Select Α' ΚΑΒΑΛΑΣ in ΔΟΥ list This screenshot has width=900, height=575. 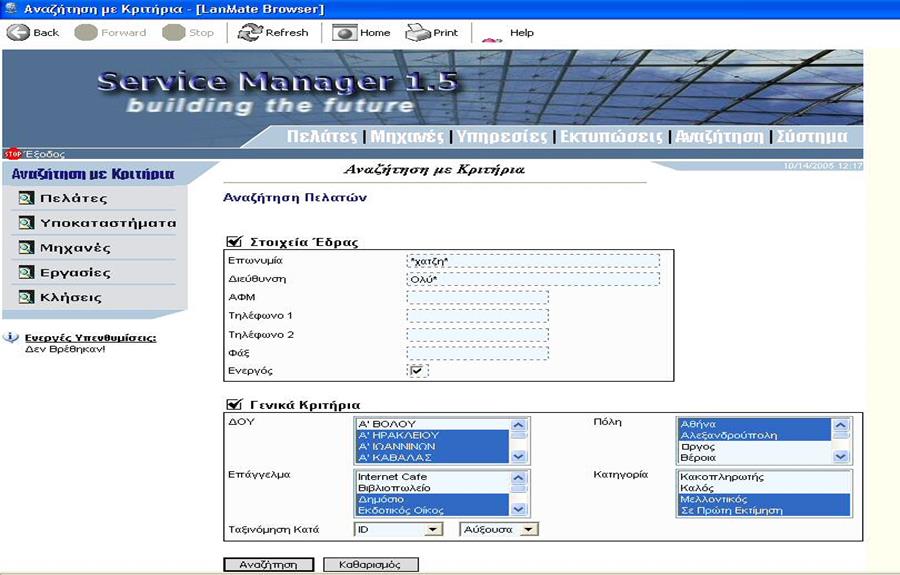pos(432,458)
